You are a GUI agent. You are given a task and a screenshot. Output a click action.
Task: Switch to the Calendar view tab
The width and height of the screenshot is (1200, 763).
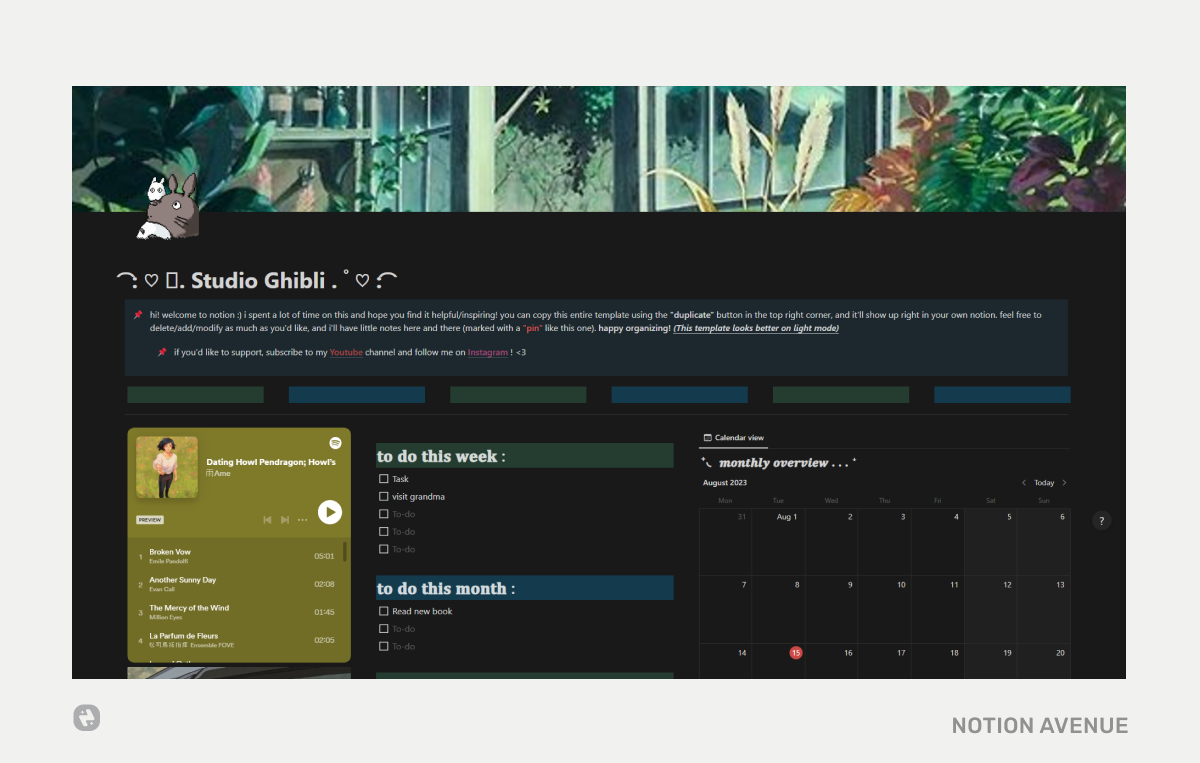pos(734,438)
